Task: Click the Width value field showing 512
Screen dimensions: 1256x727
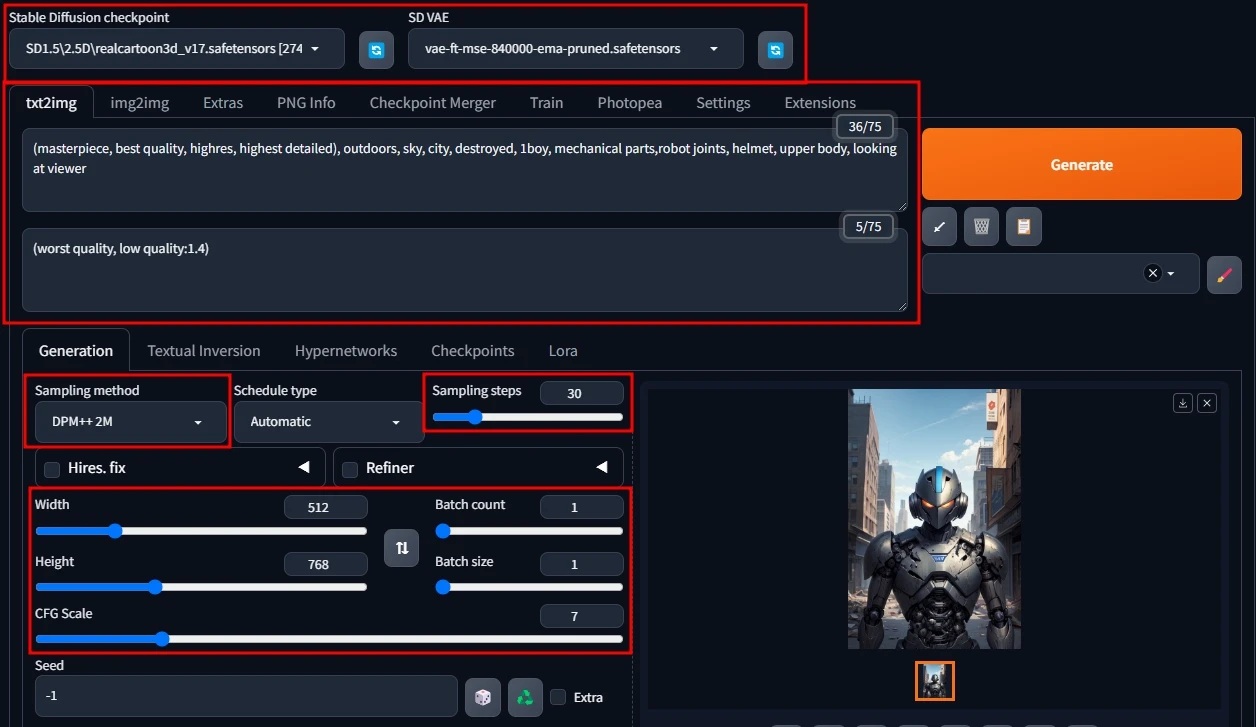Action: click(x=325, y=507)
